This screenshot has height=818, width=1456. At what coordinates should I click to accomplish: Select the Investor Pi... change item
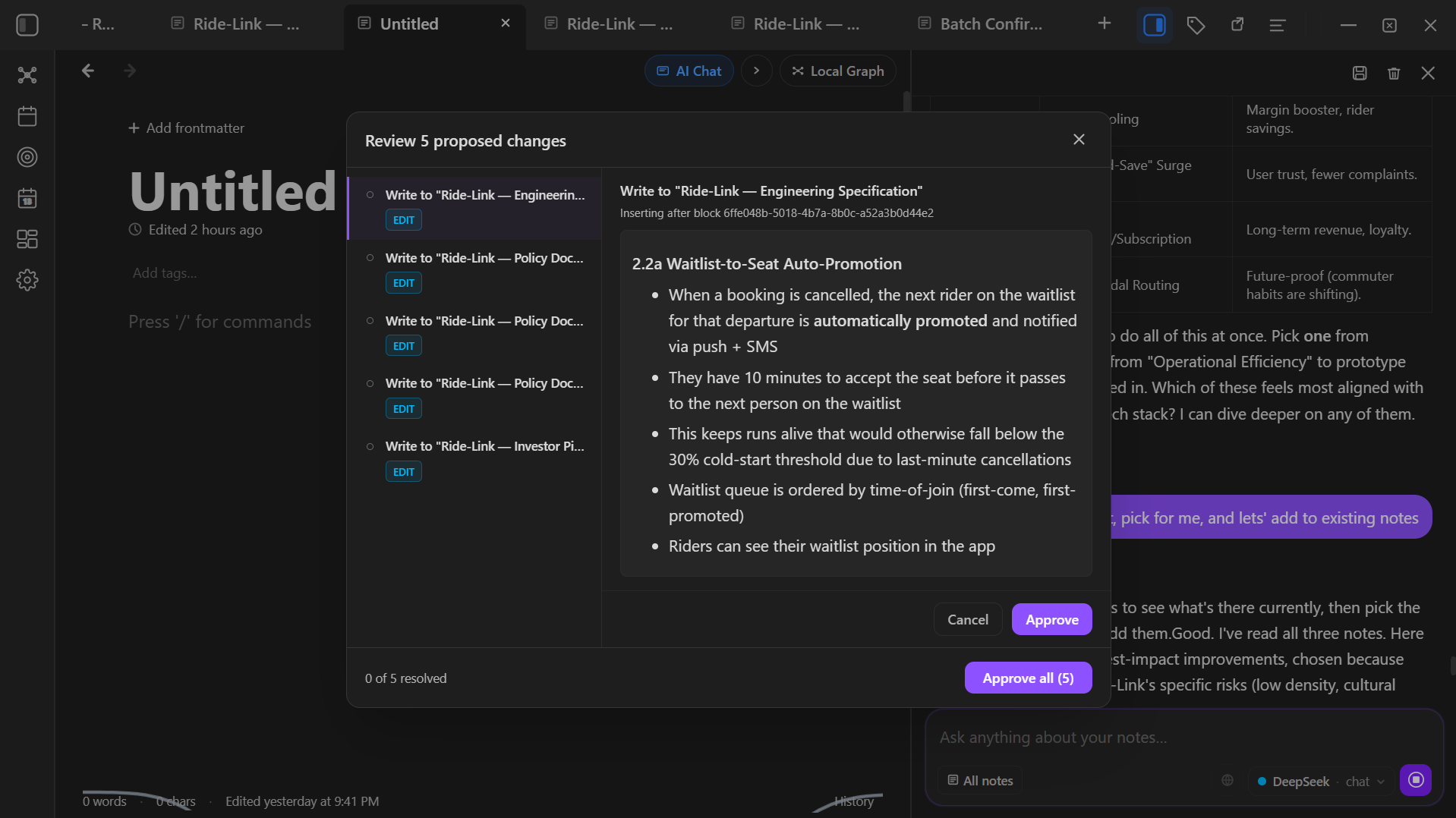[x=474, y=459]
